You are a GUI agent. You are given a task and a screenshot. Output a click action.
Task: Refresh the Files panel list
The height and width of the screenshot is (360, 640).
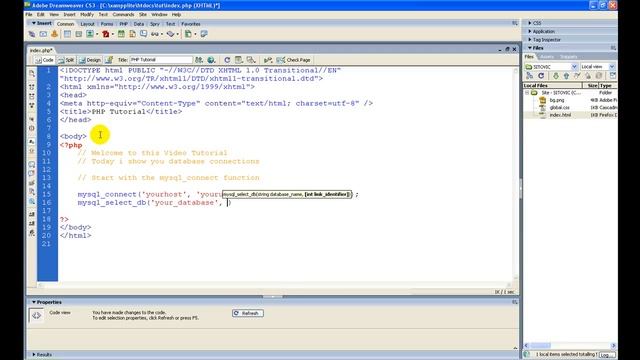coord(541,76)
